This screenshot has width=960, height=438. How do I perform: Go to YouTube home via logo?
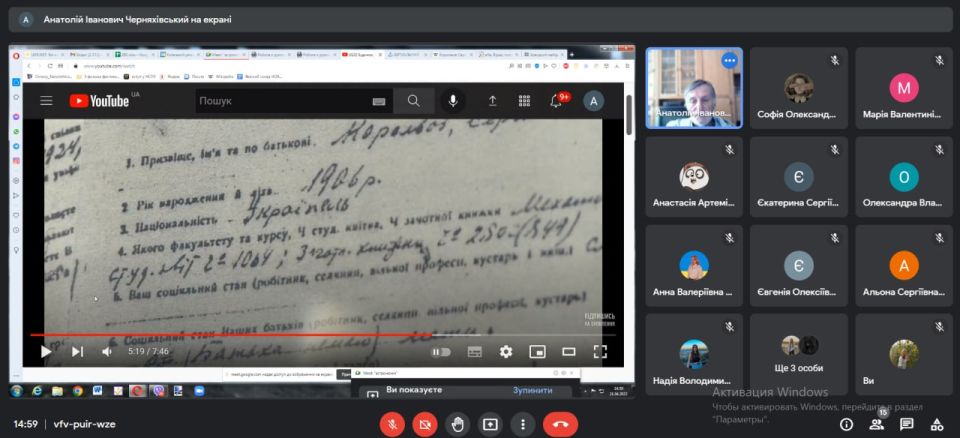tap(99, 100)
